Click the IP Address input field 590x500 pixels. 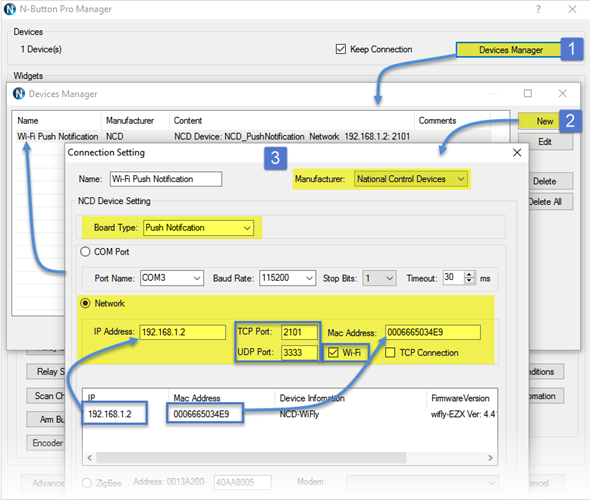(x=182, y=332)
